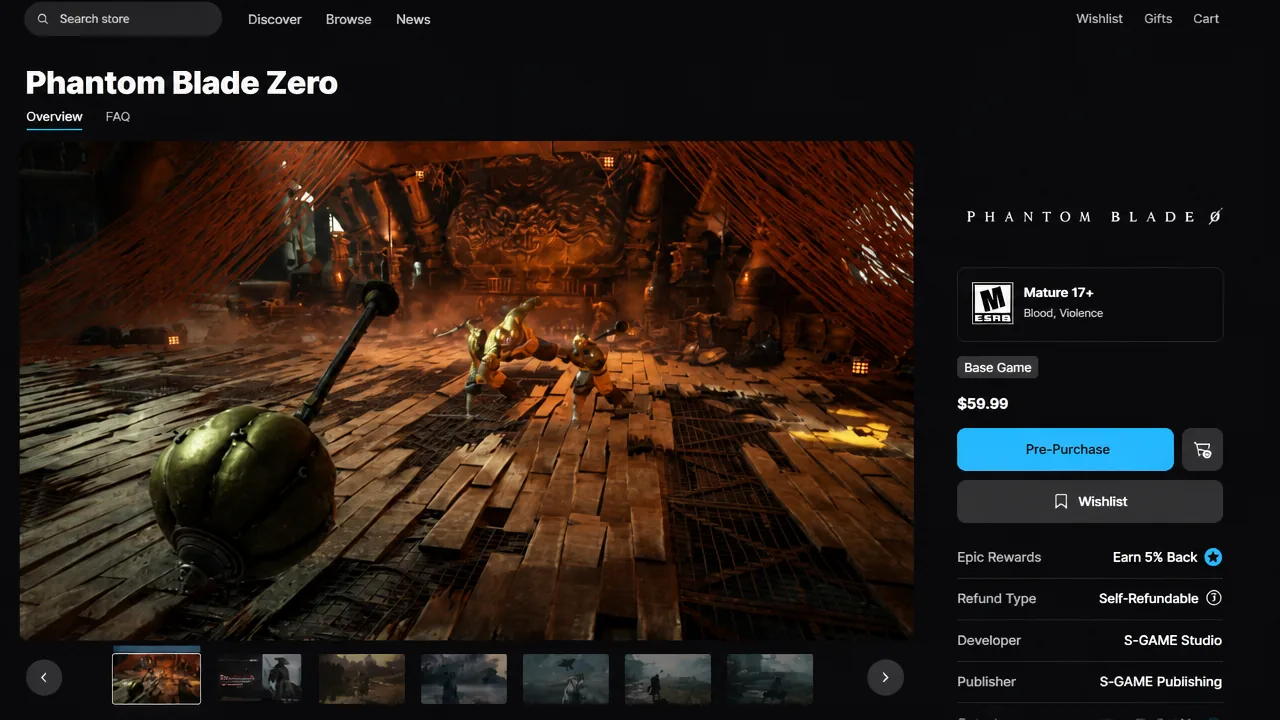Select the third media thumbnail
This screenshot has height=720, width=1280.
click(362, 678)
